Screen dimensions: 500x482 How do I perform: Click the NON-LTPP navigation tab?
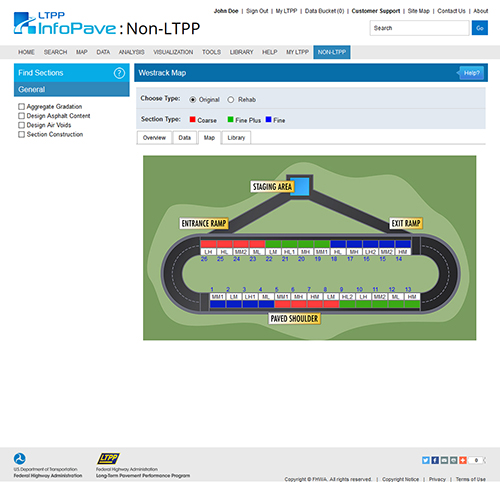[x=332, y=52]
